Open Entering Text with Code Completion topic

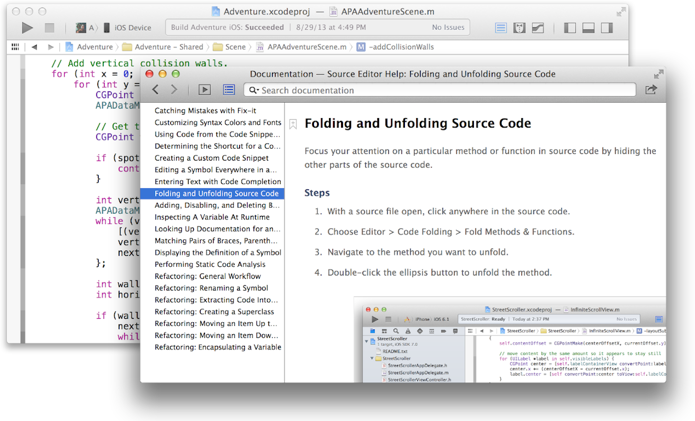tap(218, 181)
